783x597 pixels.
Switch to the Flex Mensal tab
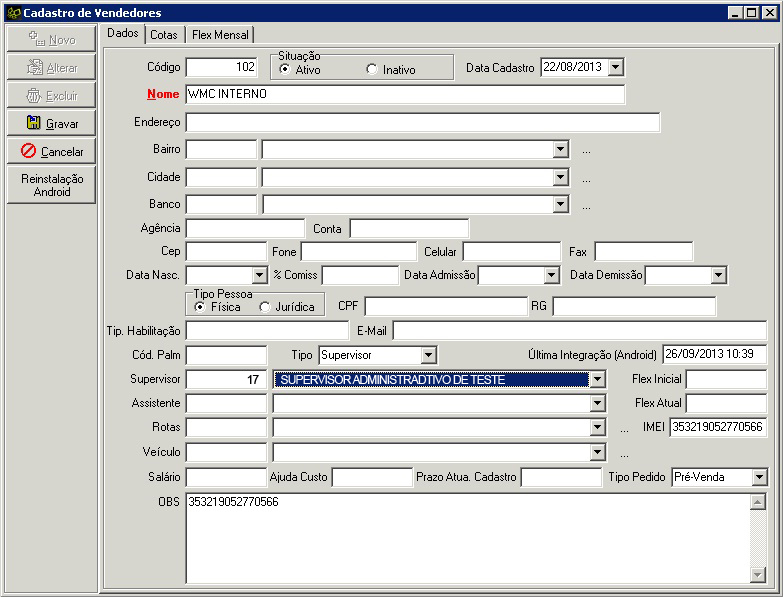[220, 34]
